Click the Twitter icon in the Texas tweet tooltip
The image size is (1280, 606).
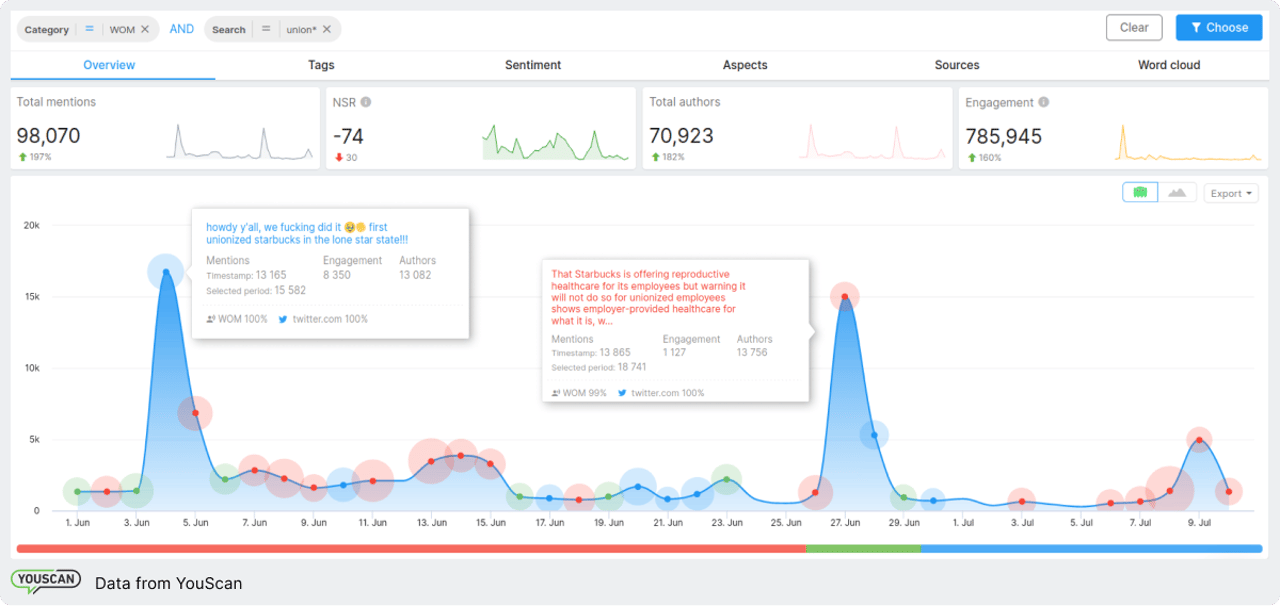point(283,319)
